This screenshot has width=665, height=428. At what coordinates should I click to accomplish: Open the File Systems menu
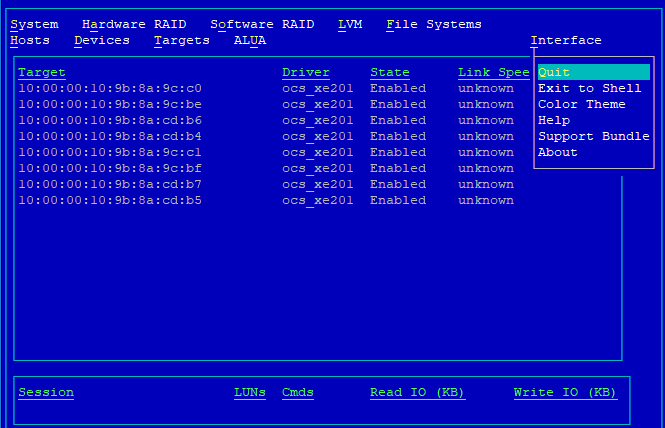click(x=434, y=24)
